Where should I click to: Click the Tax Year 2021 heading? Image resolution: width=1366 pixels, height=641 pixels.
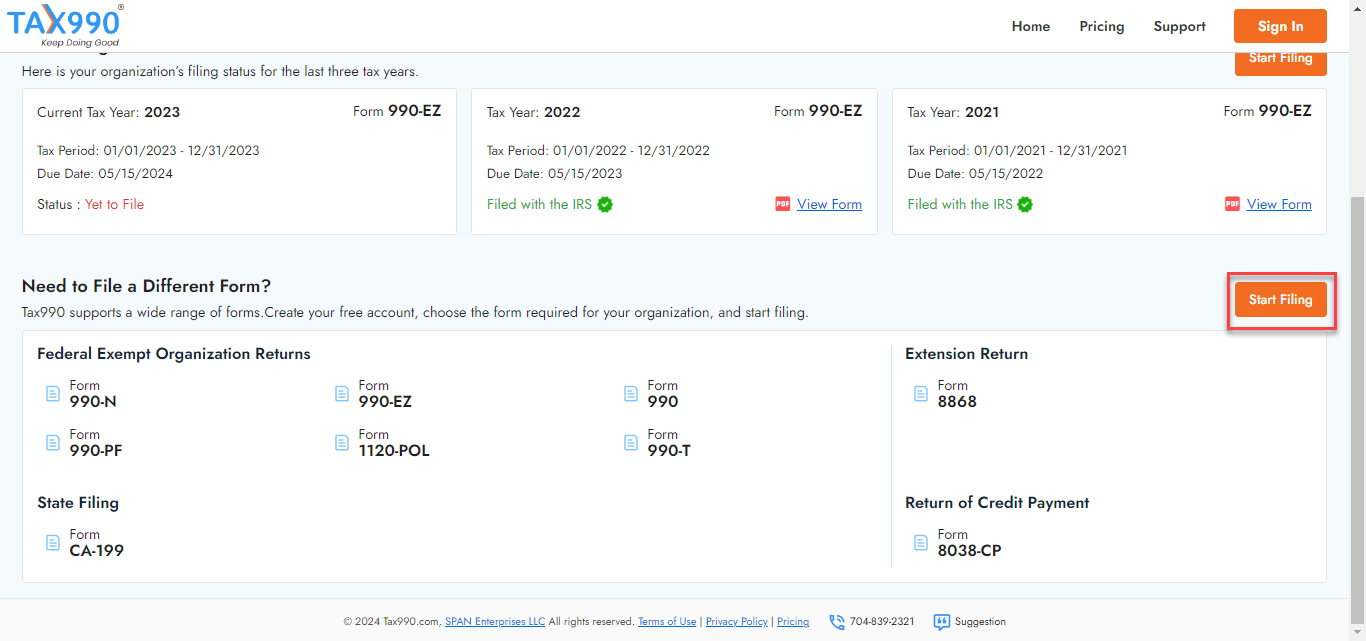(x=953, y=112)
